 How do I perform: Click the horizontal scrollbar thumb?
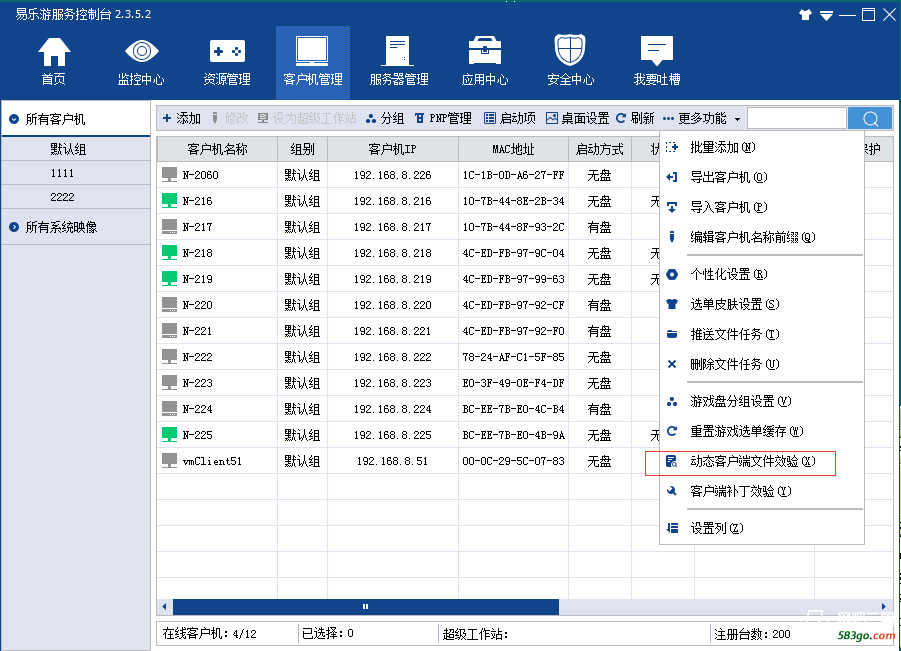click(365, 607)
